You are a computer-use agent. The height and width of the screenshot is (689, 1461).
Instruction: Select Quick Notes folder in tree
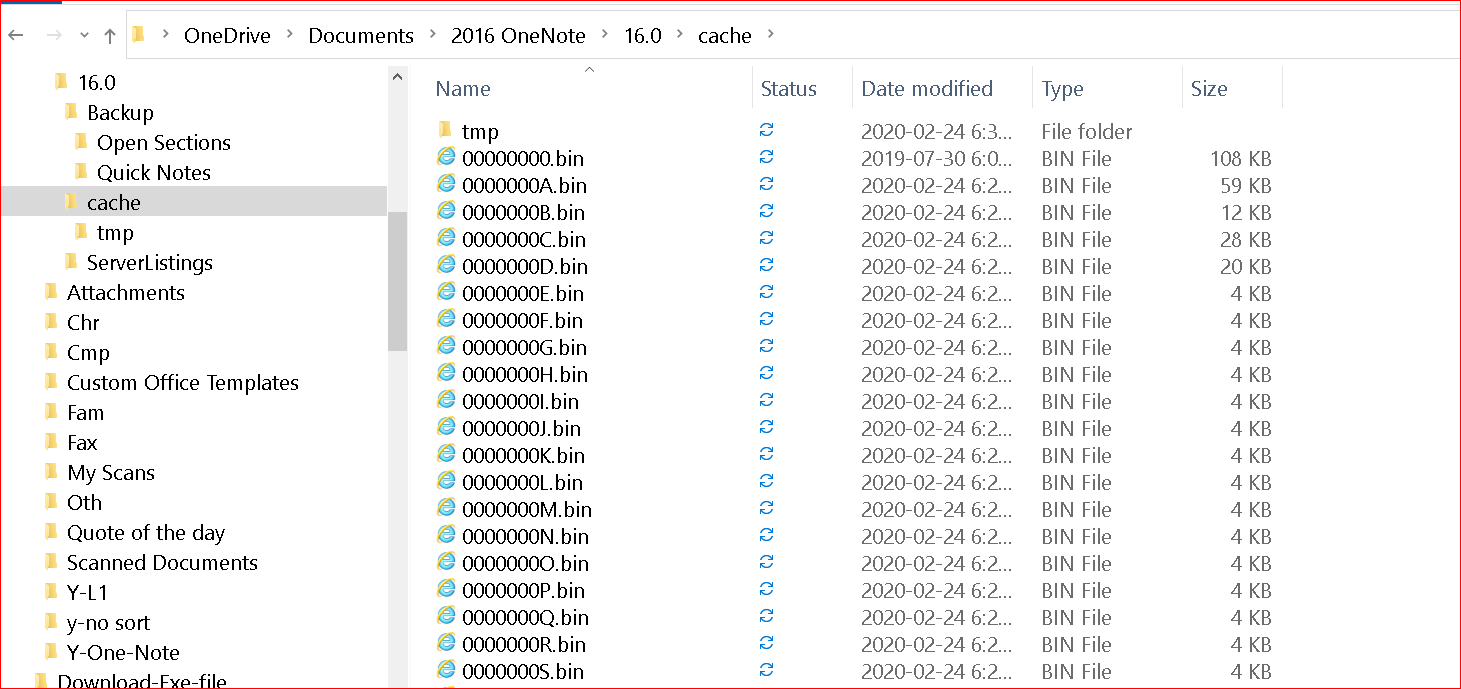pyautogui.click(x=154, y=172)
